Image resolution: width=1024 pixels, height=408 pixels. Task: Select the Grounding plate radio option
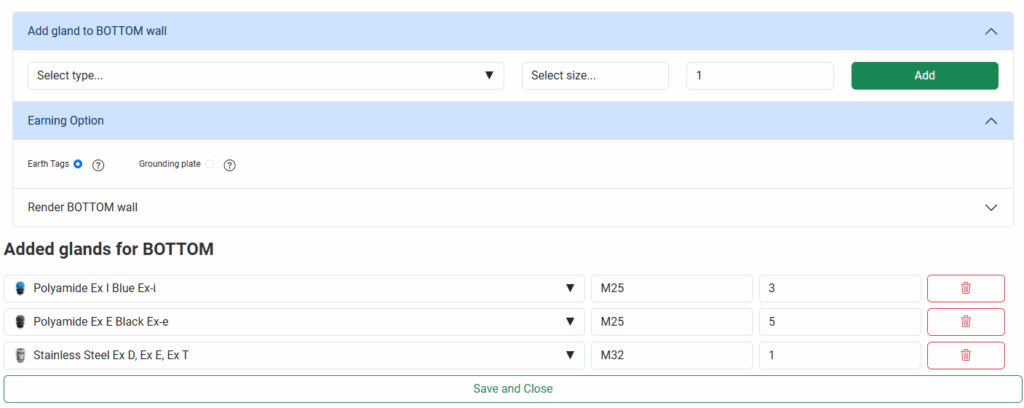point(209,164)
